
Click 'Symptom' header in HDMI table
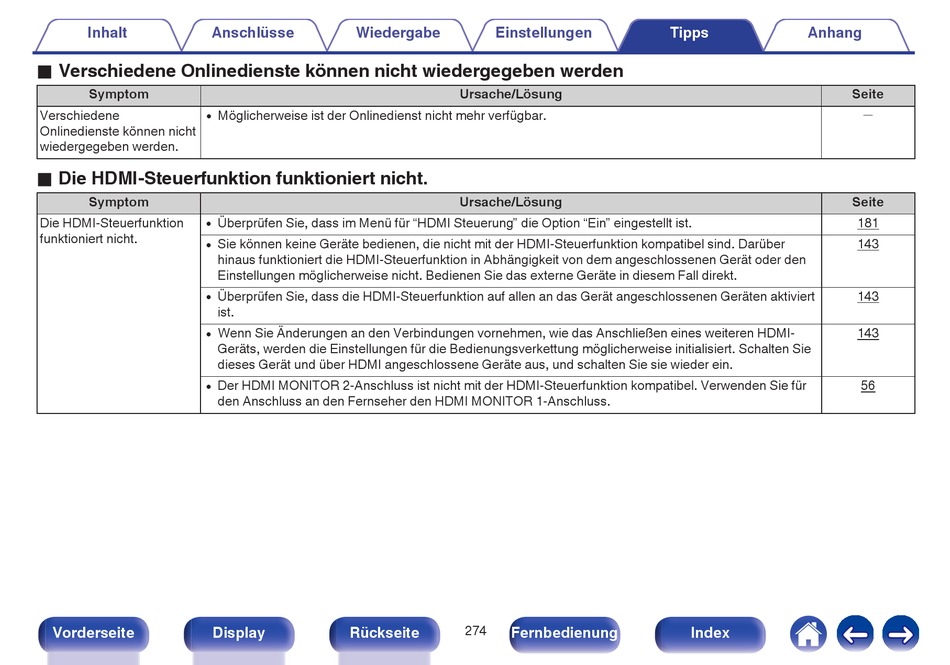[118, 202]
